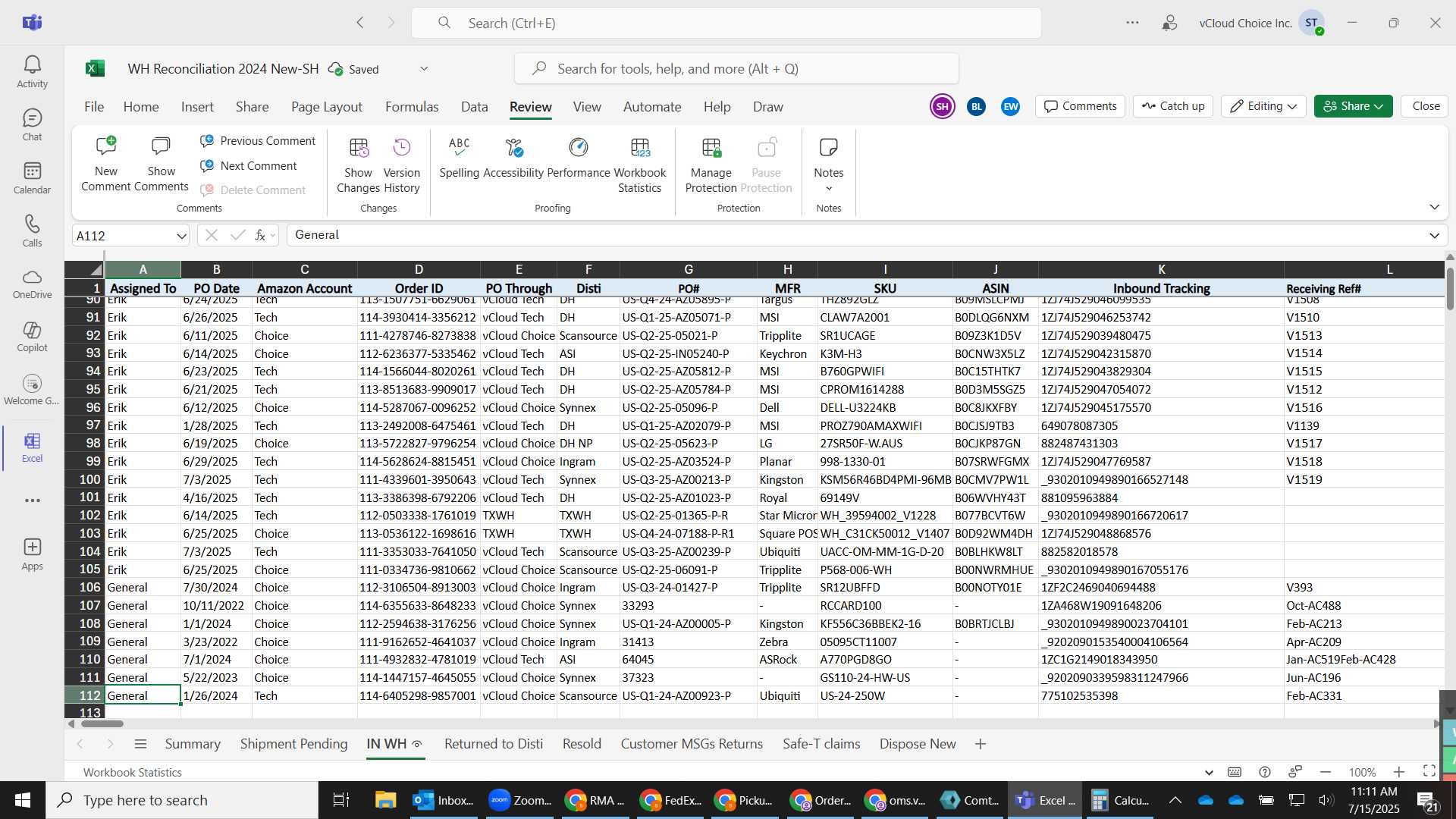Image resolution: width=1456 pixels, height=819 pixels.
Task: Open File Explorer from taskbar
Action: tap(385, 800)
